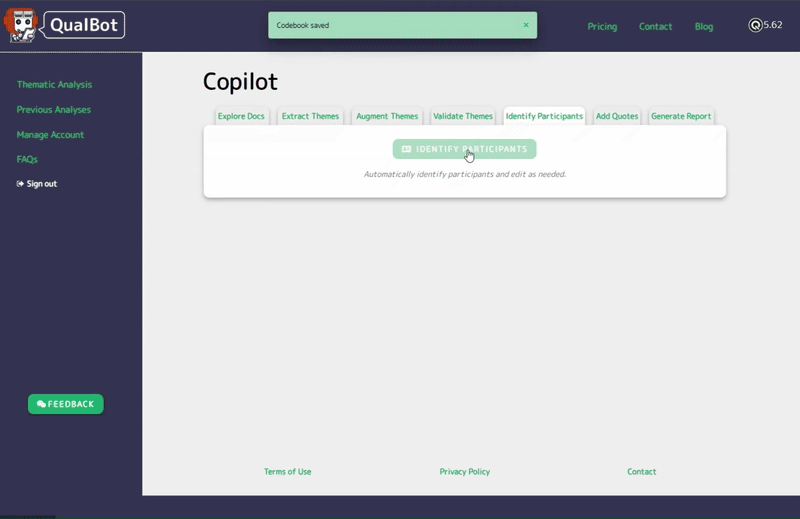Screen dimensions: 800x519
Task: Click the QualBot robot logo icon
Action: click(x=23, y=26)
